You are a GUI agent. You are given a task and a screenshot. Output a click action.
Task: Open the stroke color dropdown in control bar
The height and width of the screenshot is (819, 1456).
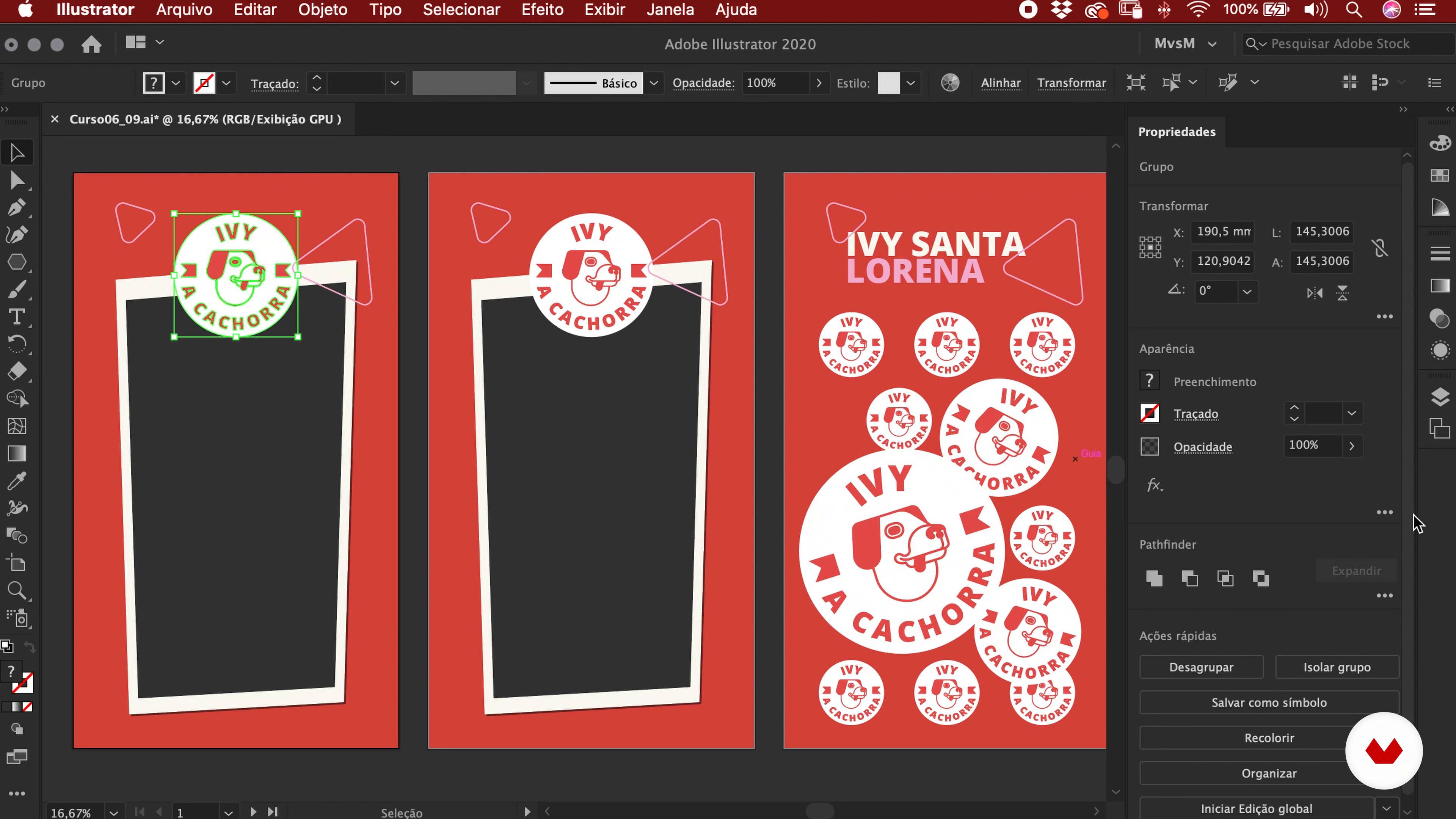point(226,83)
